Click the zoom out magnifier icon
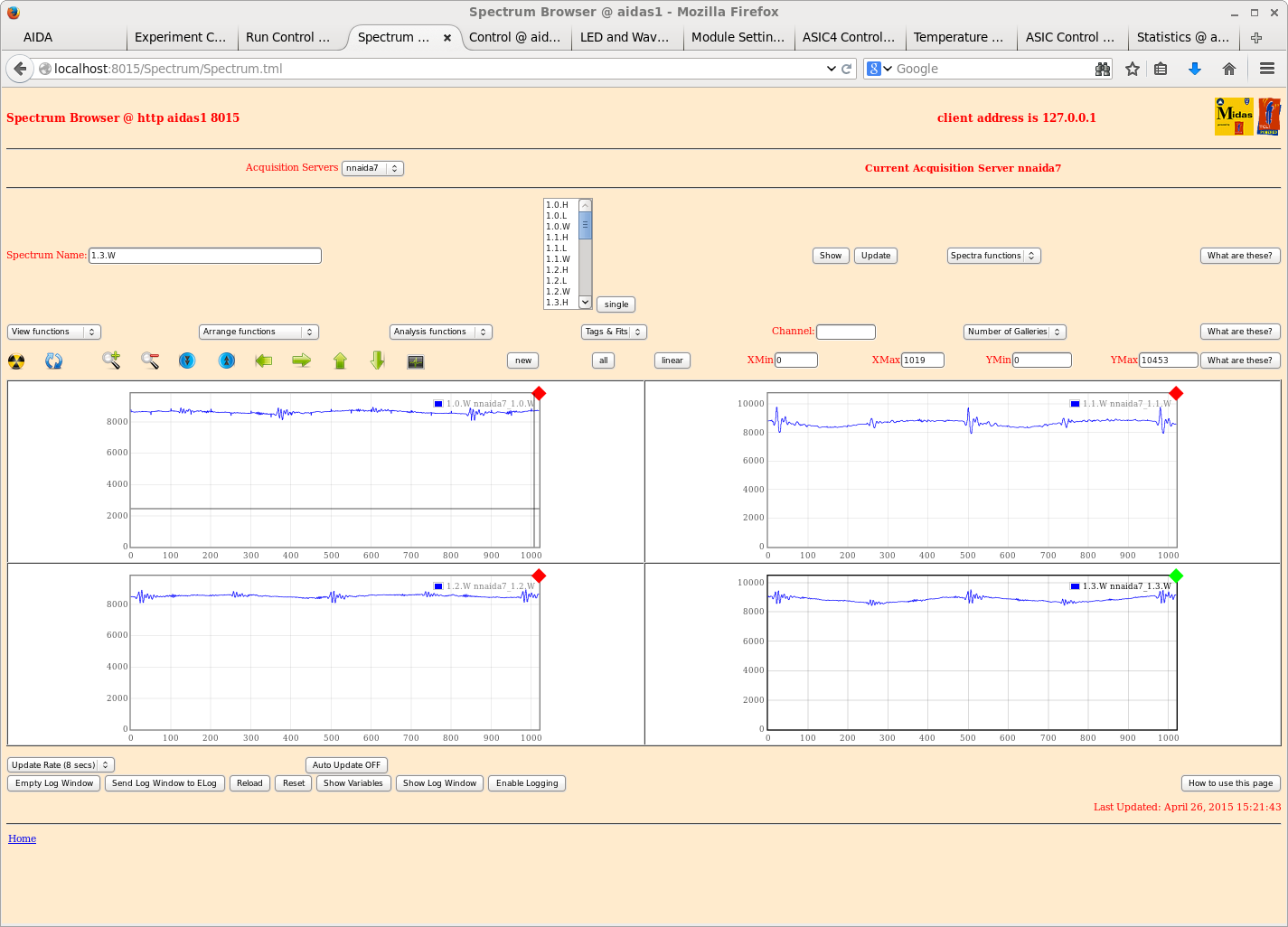The height and width of the screenshot is (927, 1288). (x=150, y=360)
